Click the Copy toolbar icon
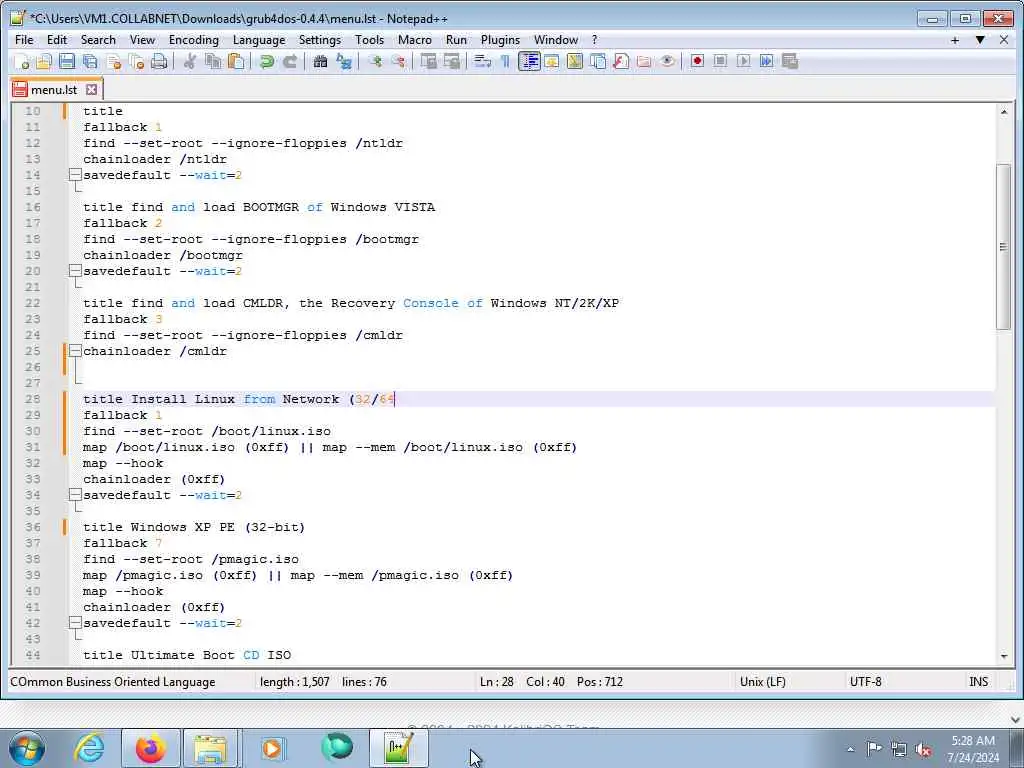1024x768 pixels. (x=213, y=61)
